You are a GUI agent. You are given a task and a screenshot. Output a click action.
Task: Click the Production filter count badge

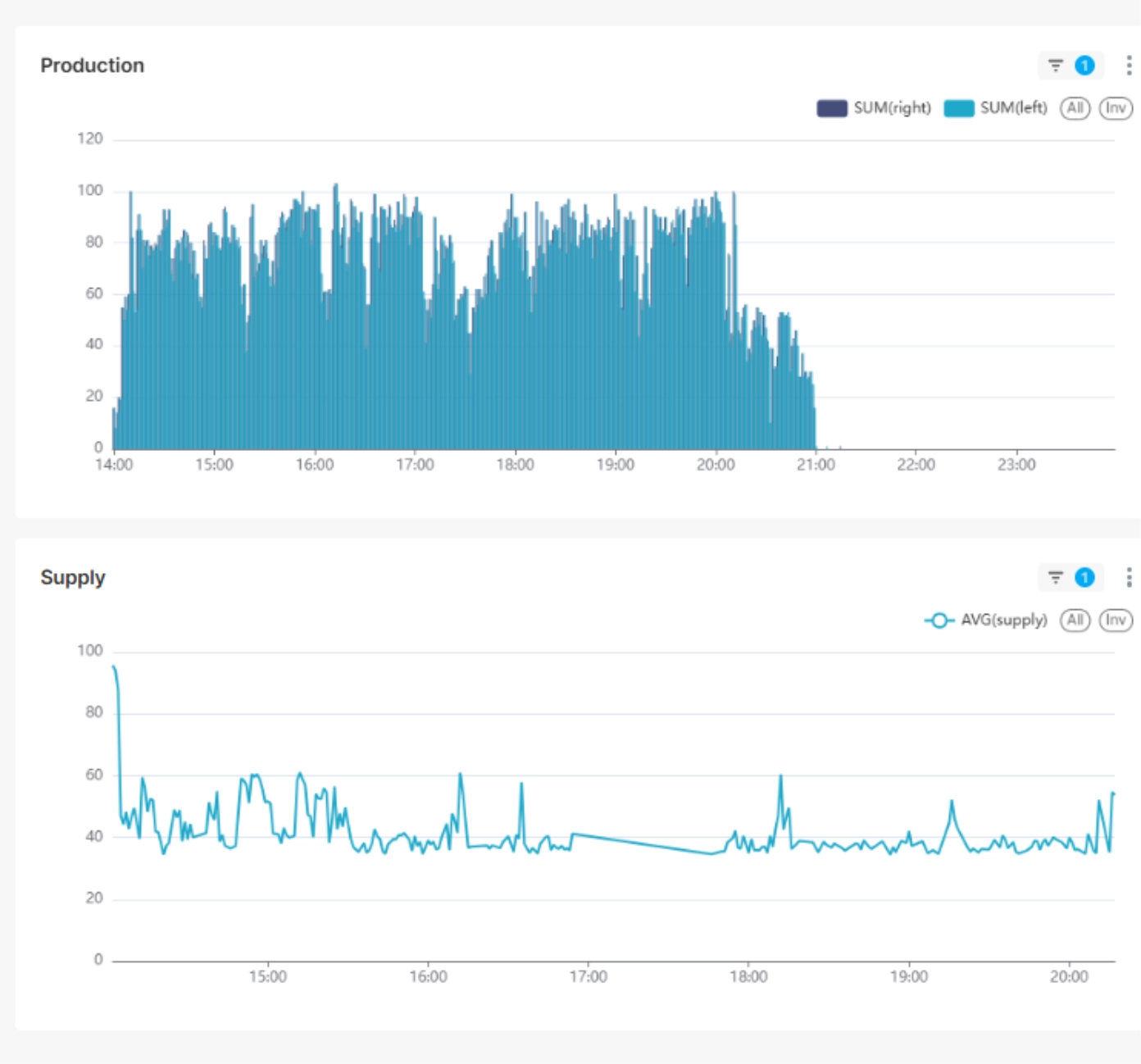[1084, 66]
